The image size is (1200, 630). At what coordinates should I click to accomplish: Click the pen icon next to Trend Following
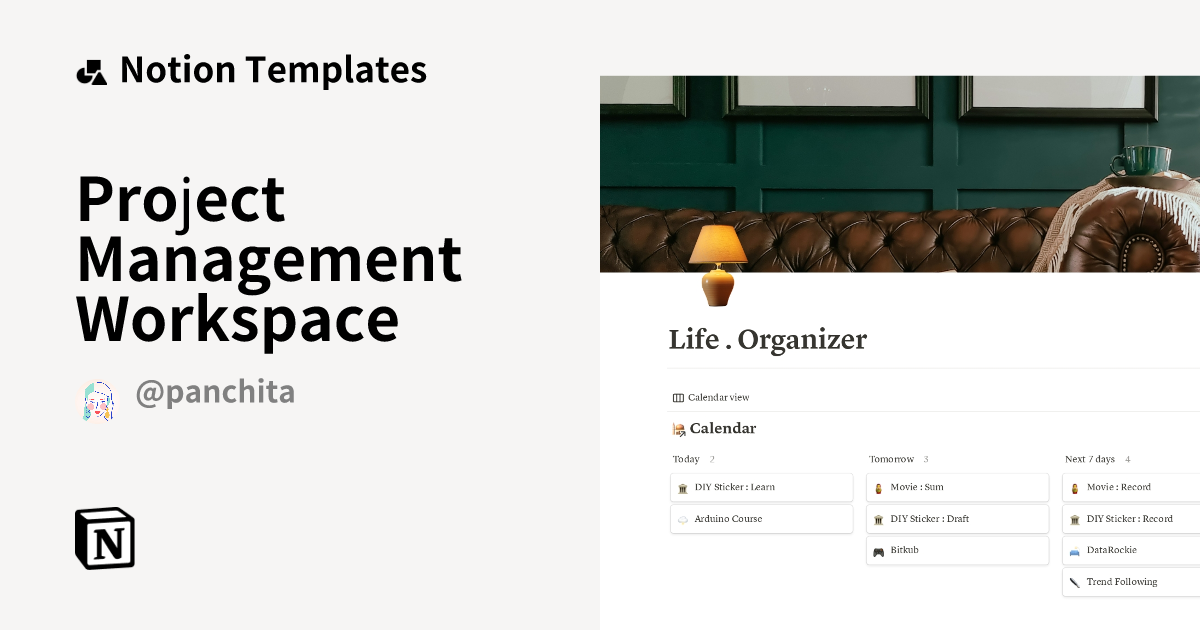click(1075, 581)
